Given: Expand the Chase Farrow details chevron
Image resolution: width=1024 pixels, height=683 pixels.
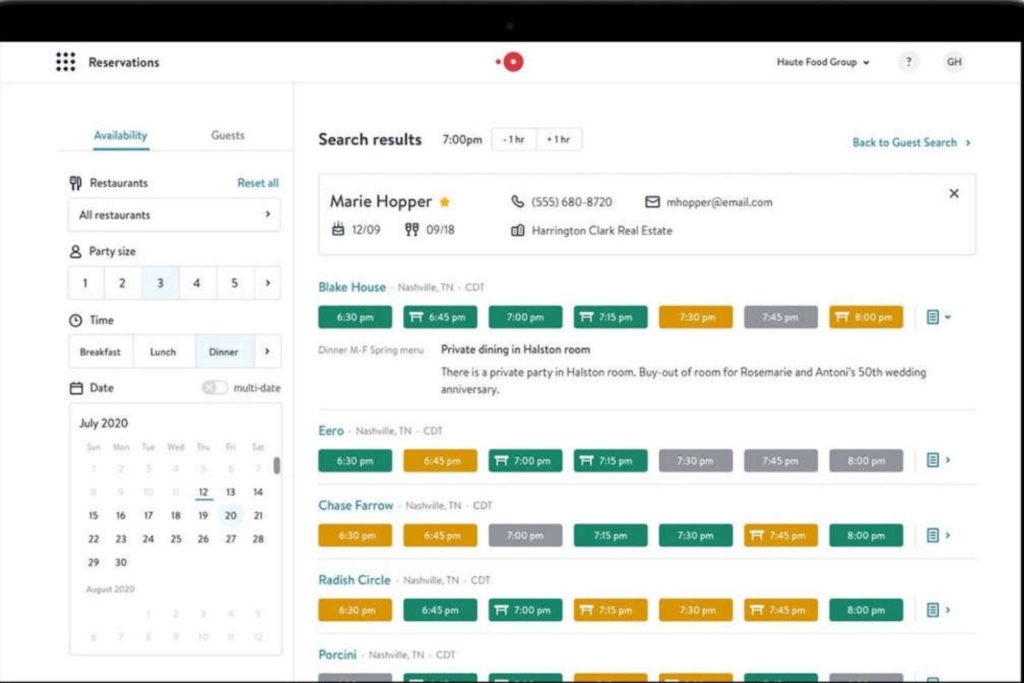Looking at the screenshot, I should [x=948, y=535].
